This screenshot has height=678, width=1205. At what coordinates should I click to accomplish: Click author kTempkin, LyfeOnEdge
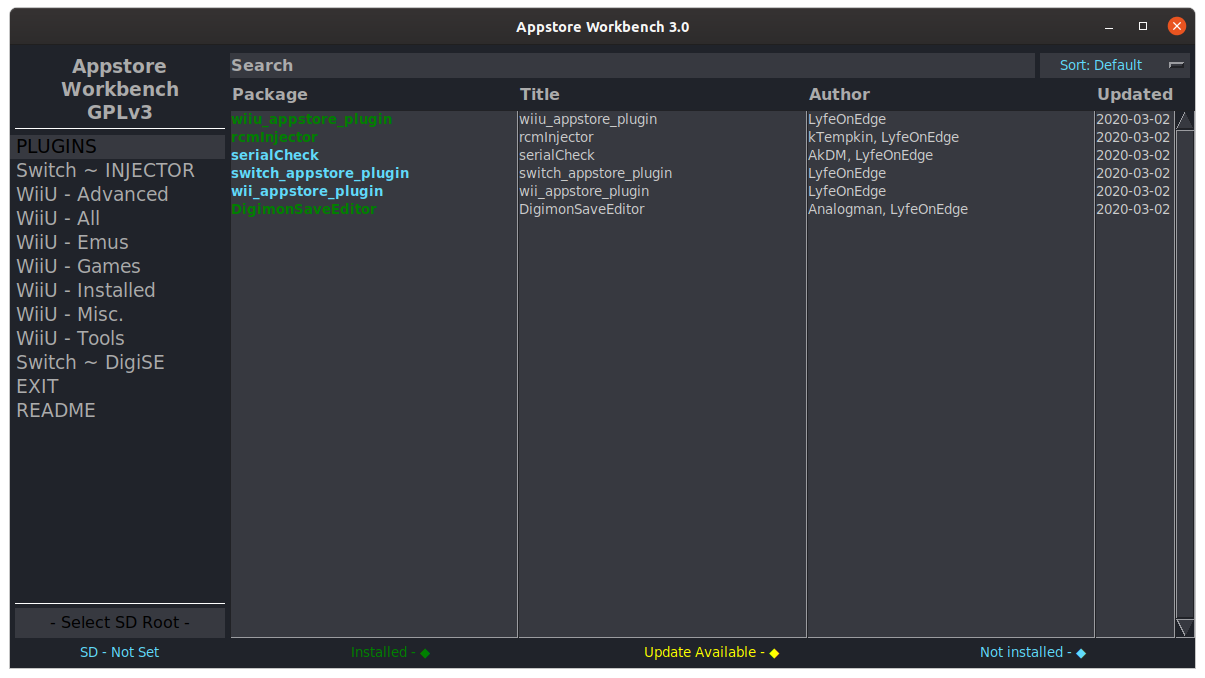[883, 137]
